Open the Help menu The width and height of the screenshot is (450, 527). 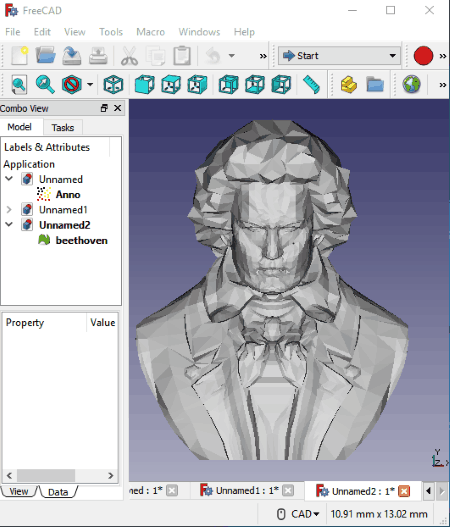244,32
